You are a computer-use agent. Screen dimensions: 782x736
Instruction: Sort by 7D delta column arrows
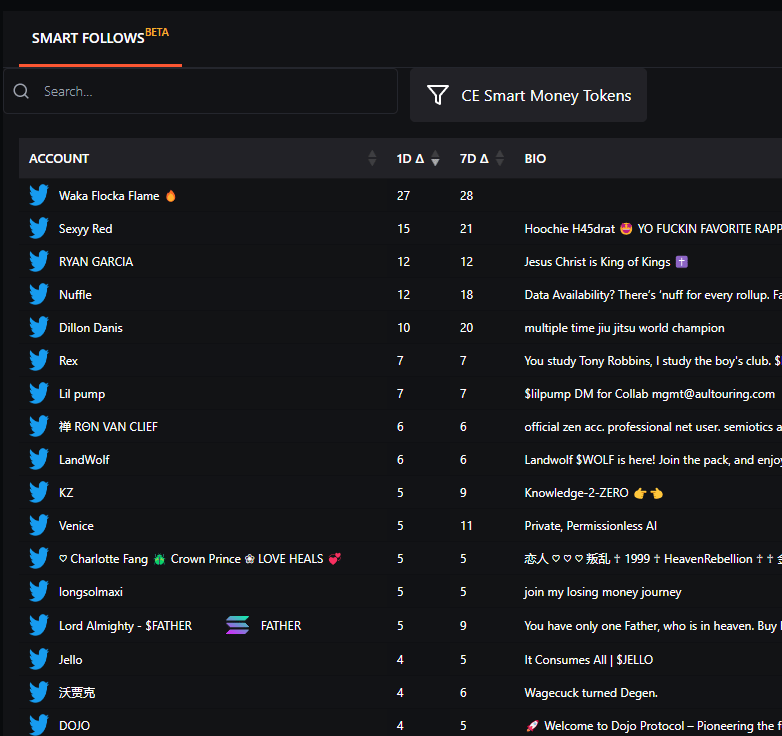click(500, 158)
